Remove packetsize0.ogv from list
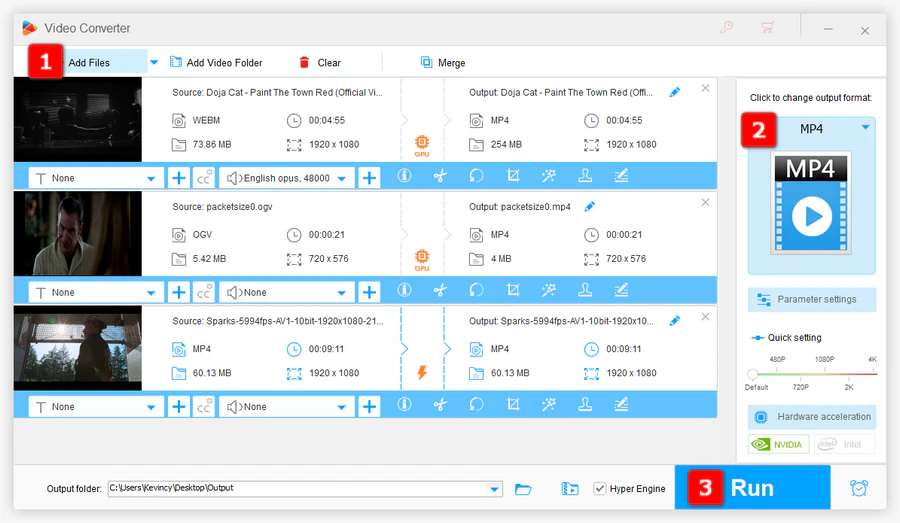The width and height of the screenshot is (900, 523). 705,202
